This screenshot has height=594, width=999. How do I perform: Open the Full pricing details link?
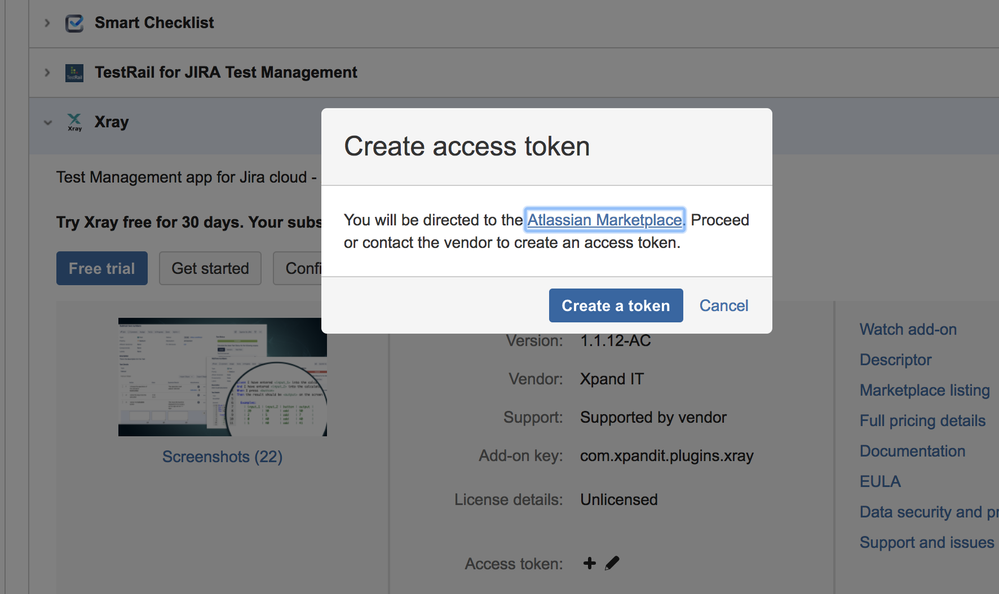pyautogui.click(x=923, y=421)
